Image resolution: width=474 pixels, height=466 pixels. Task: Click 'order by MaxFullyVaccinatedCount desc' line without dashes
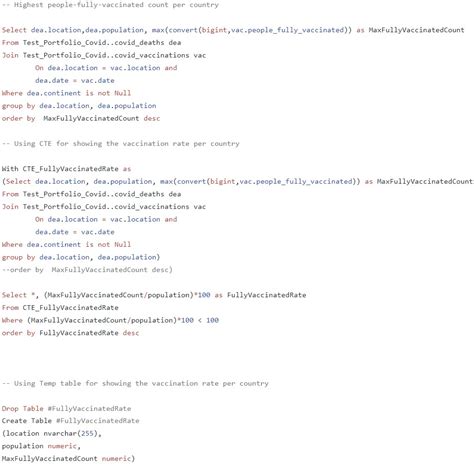pyautogui.click(x=81, y=118)
